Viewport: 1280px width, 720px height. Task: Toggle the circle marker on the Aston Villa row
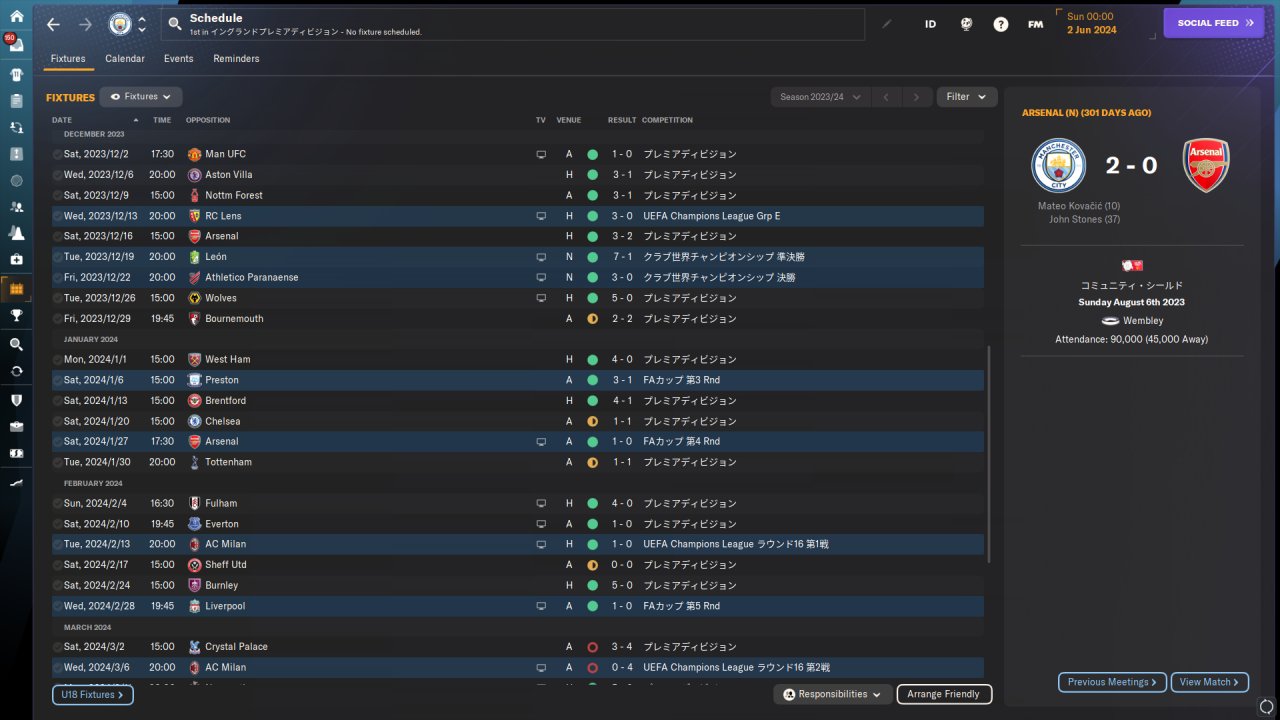coord(58,175)
